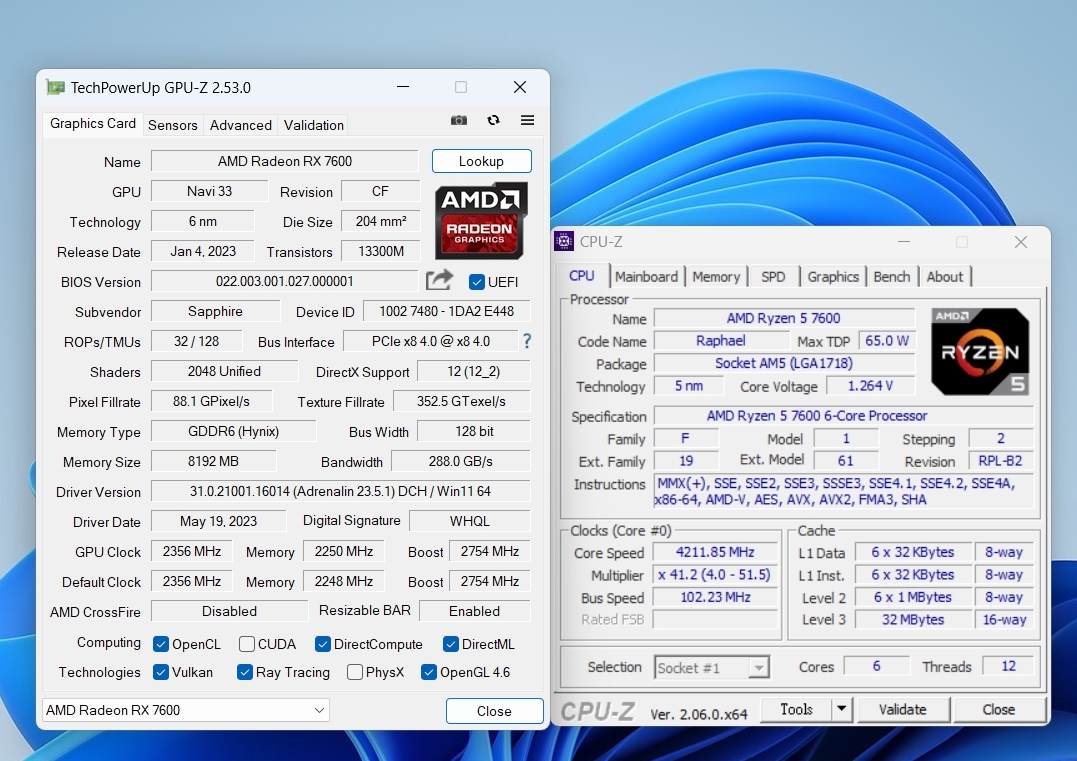Click the Bandwidth value 288.0 GB/s

pyautogui.click(x=461, y=462)
